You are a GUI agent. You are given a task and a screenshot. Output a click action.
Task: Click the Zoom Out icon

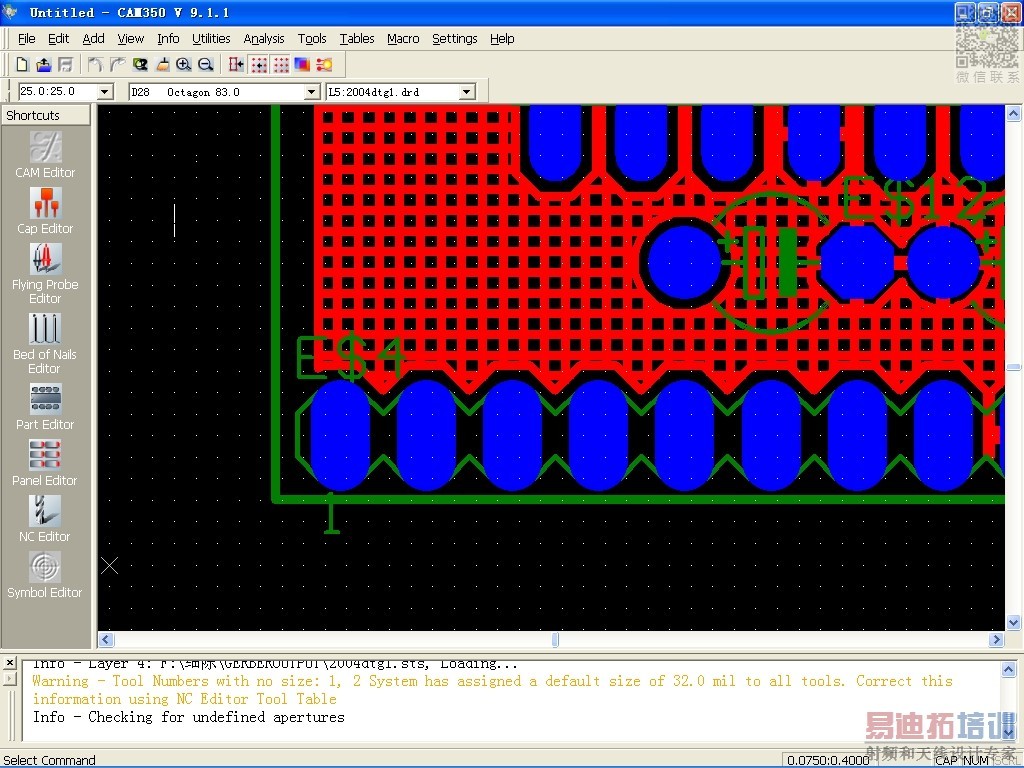point(205,64)
